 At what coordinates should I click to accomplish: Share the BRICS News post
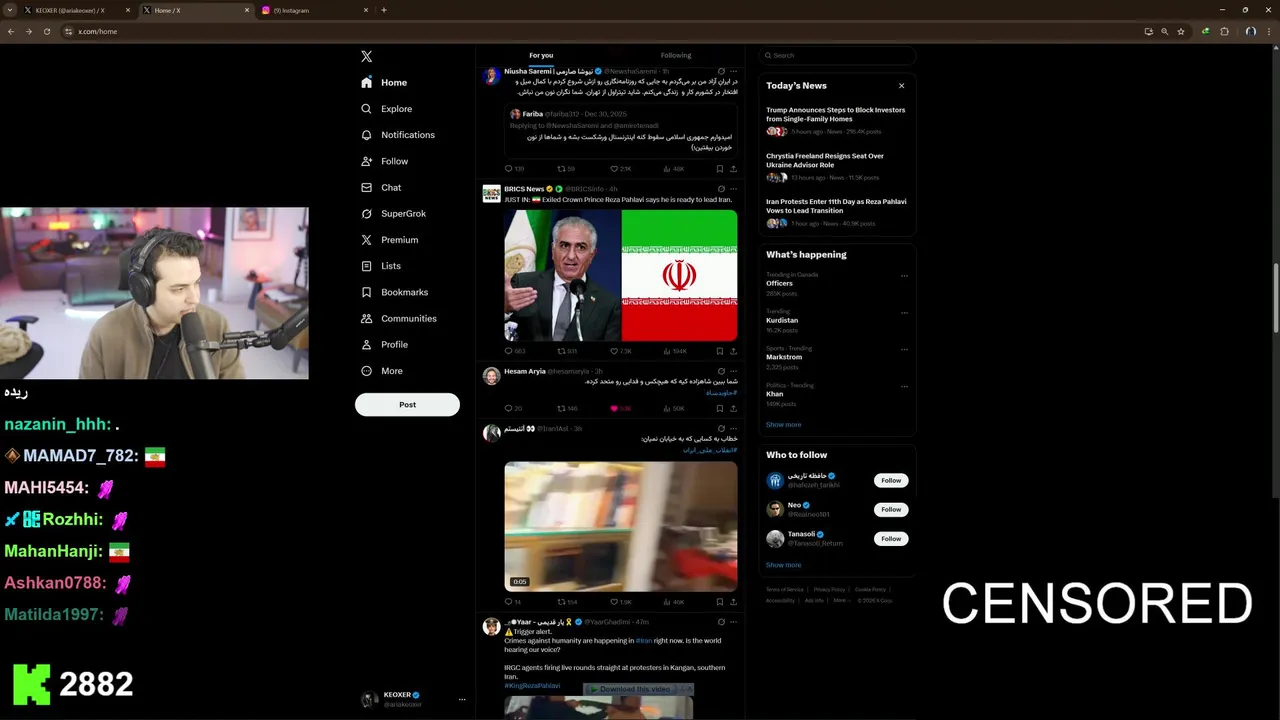pos(733,351)
